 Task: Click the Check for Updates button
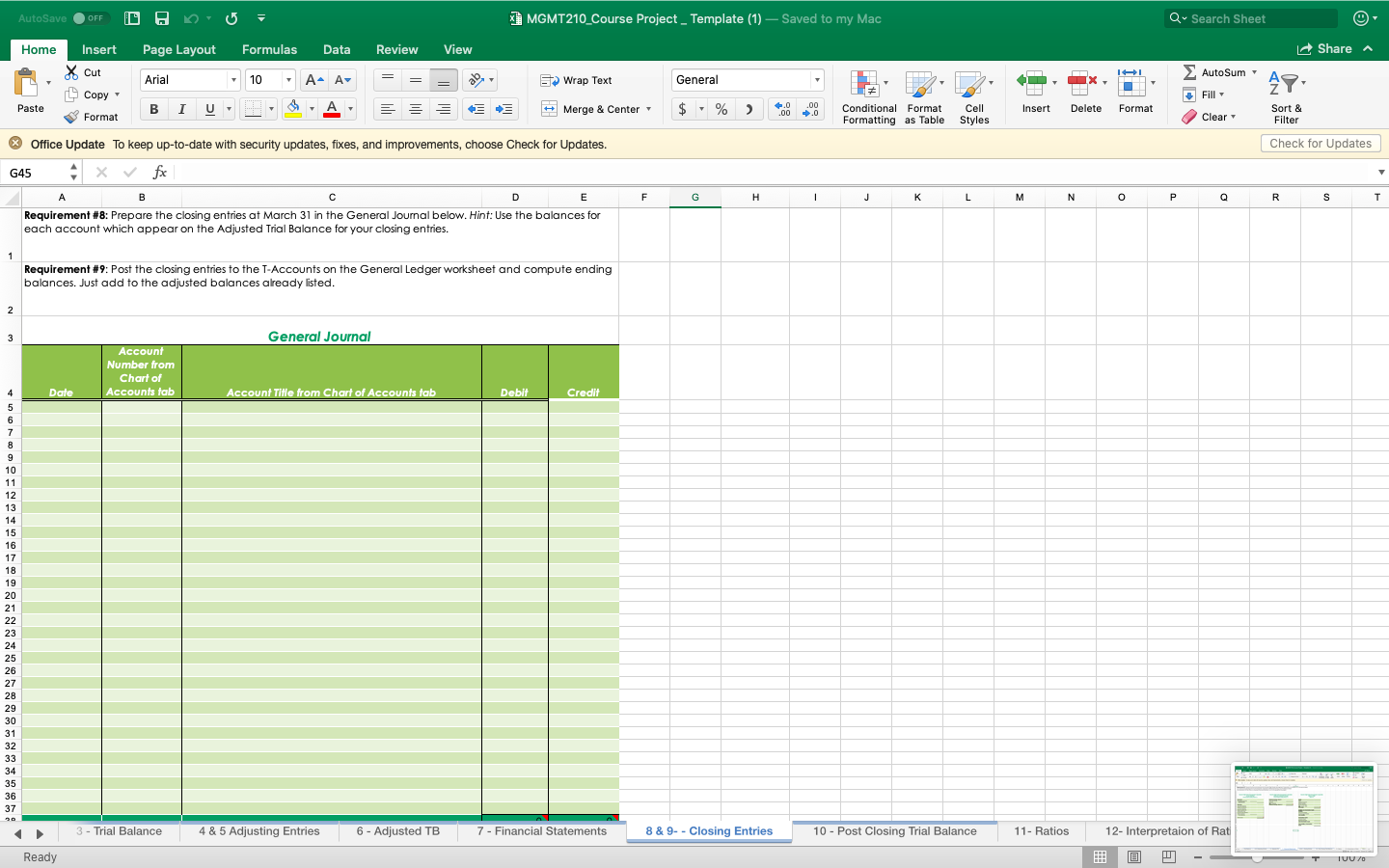click(x=1321, y=143)
